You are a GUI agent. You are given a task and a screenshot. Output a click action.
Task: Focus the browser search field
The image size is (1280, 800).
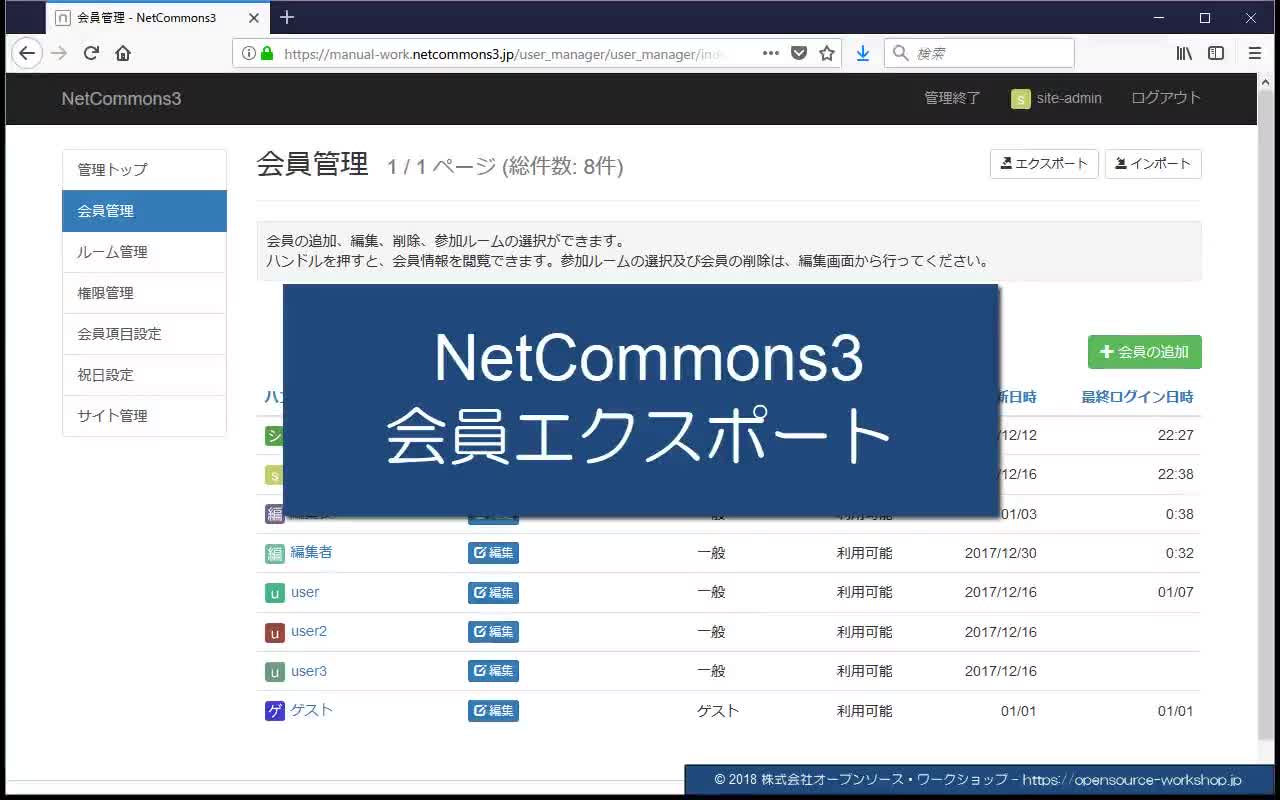point(979,53)
